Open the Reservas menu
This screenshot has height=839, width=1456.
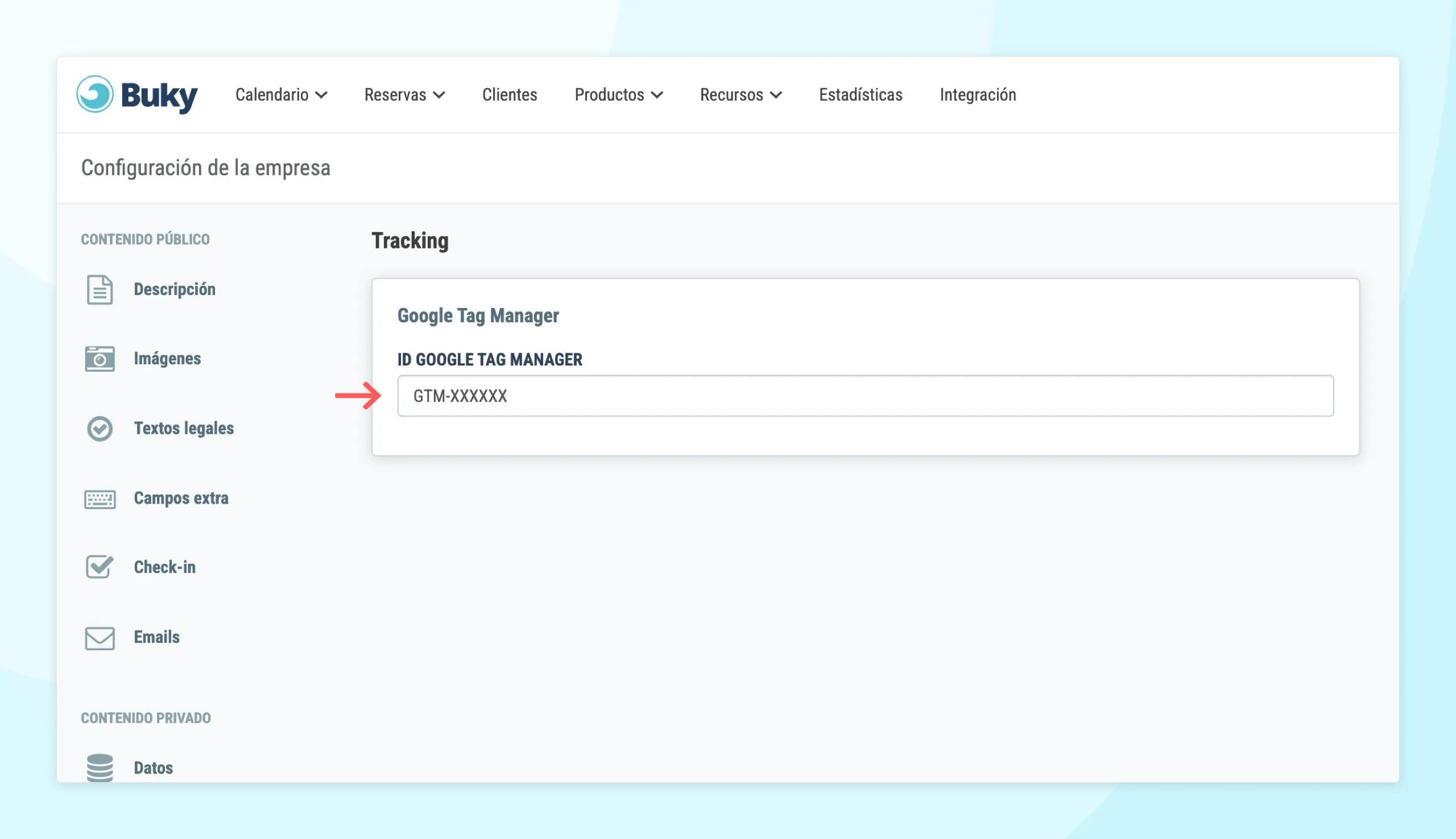click(x=404, y=94)
